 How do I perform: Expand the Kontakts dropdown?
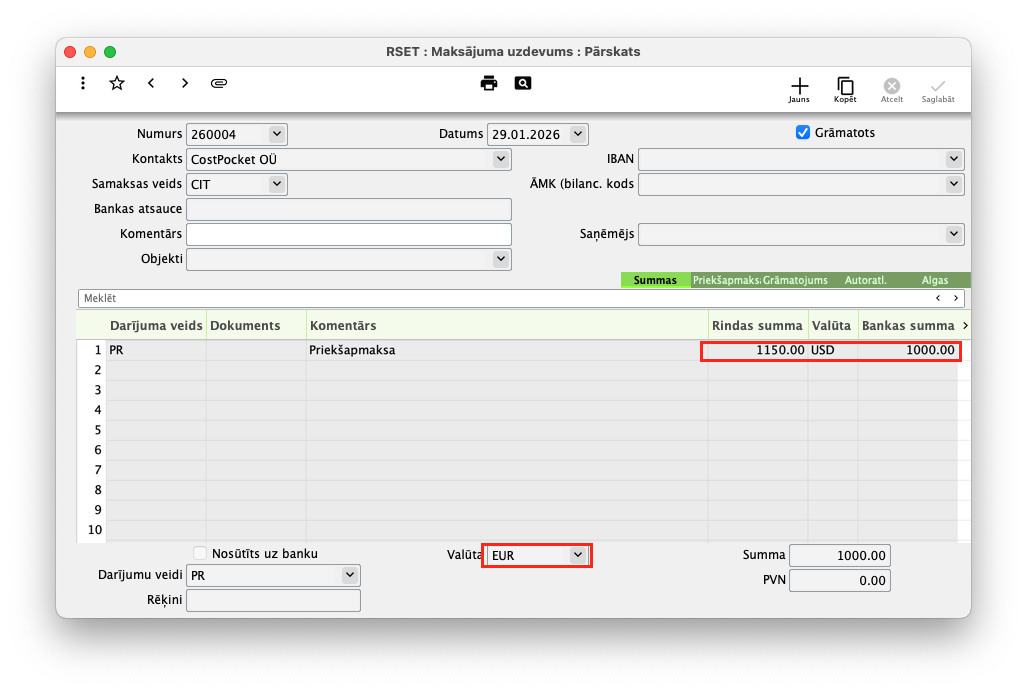pyautogui.click(x=500, y=159)
